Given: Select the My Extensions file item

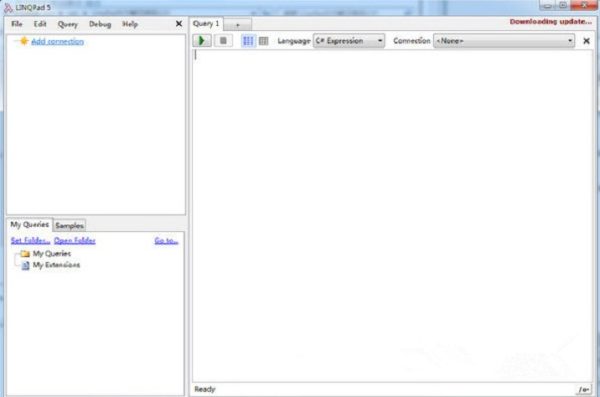Looking at the screenshot, I should point(51,265).
